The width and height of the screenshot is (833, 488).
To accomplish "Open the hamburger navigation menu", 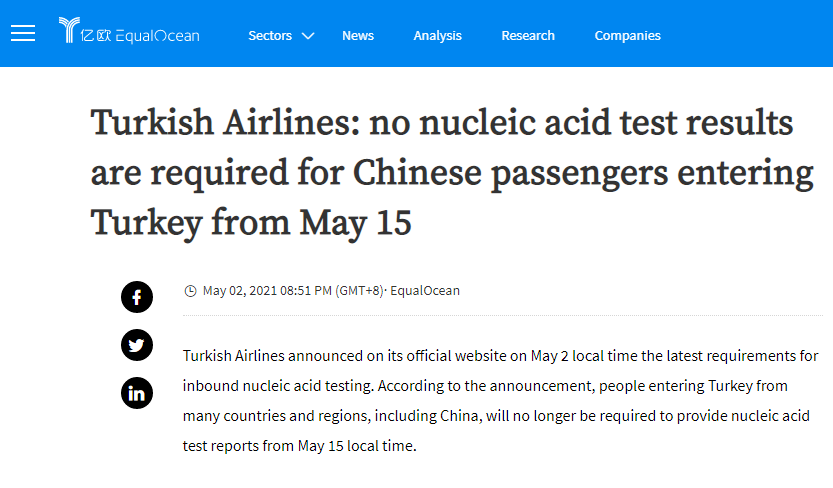I will [23, 34].
